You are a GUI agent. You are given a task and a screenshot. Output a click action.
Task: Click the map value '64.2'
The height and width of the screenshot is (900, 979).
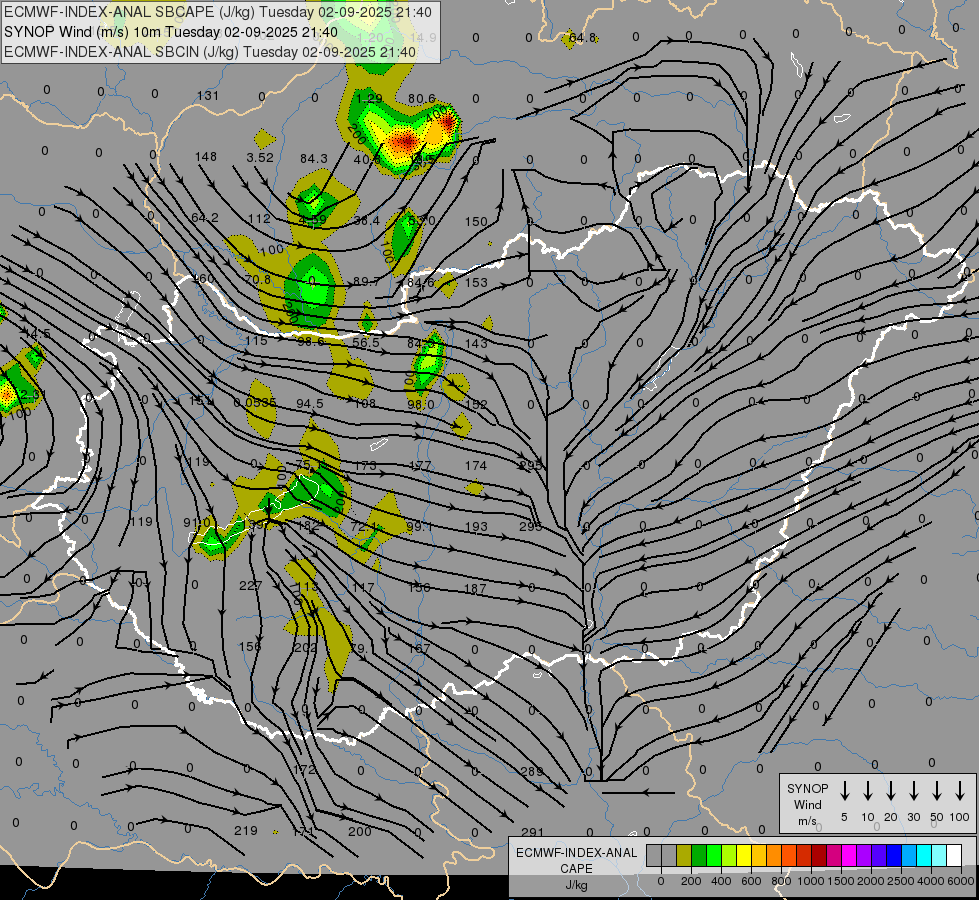(205, 218)
